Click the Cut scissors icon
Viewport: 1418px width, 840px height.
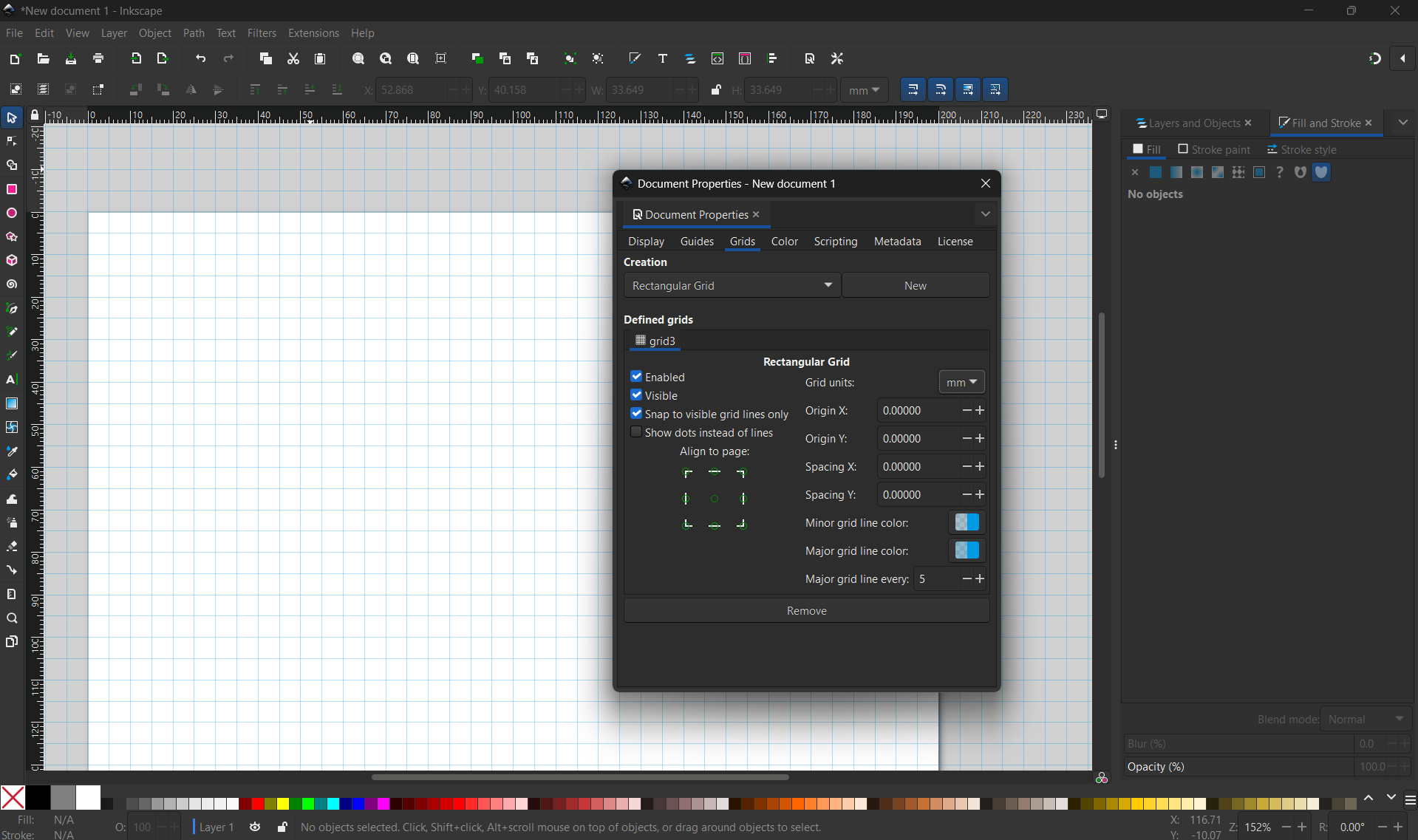(293, 58)
